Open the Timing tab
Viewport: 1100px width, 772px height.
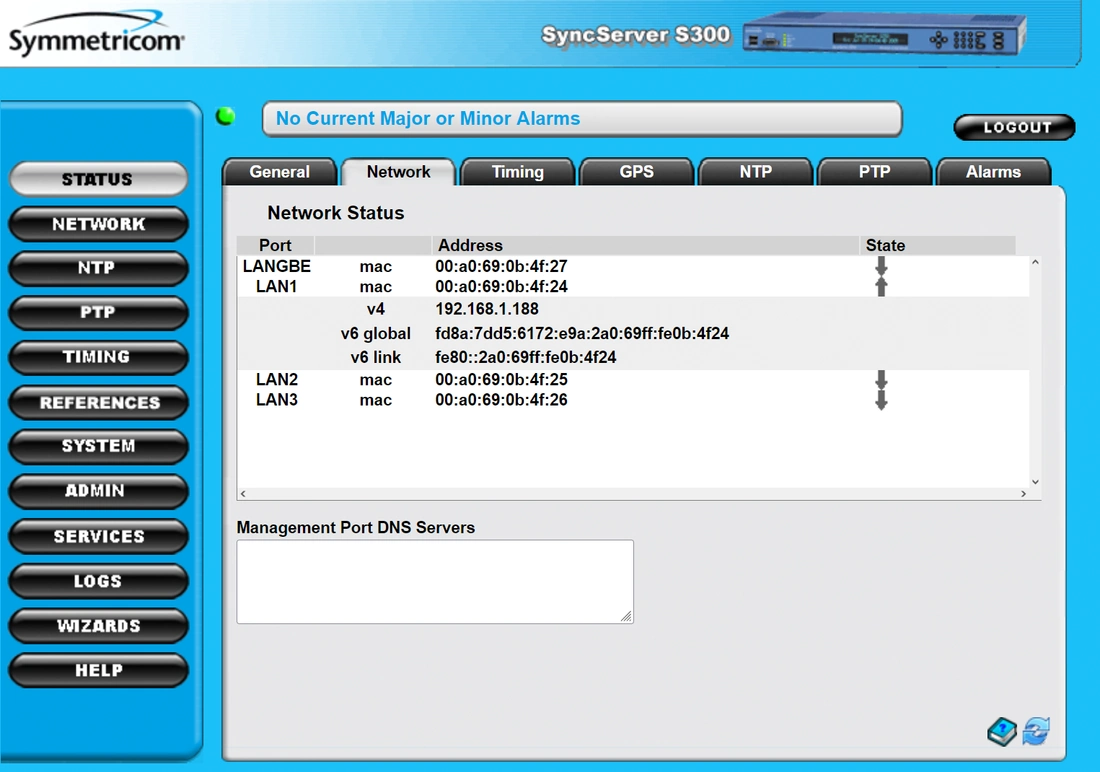tap(518, 172)
